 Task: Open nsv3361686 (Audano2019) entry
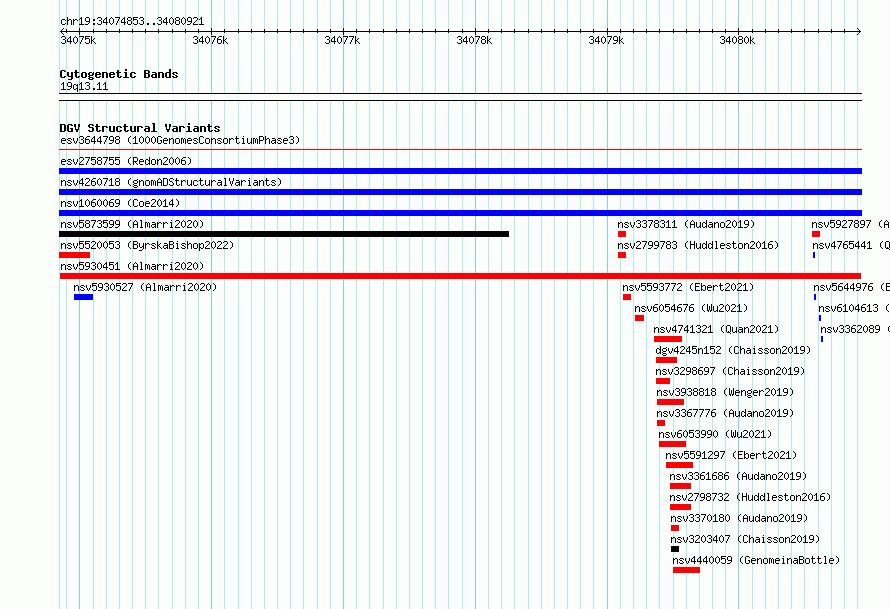pos(738,476)
